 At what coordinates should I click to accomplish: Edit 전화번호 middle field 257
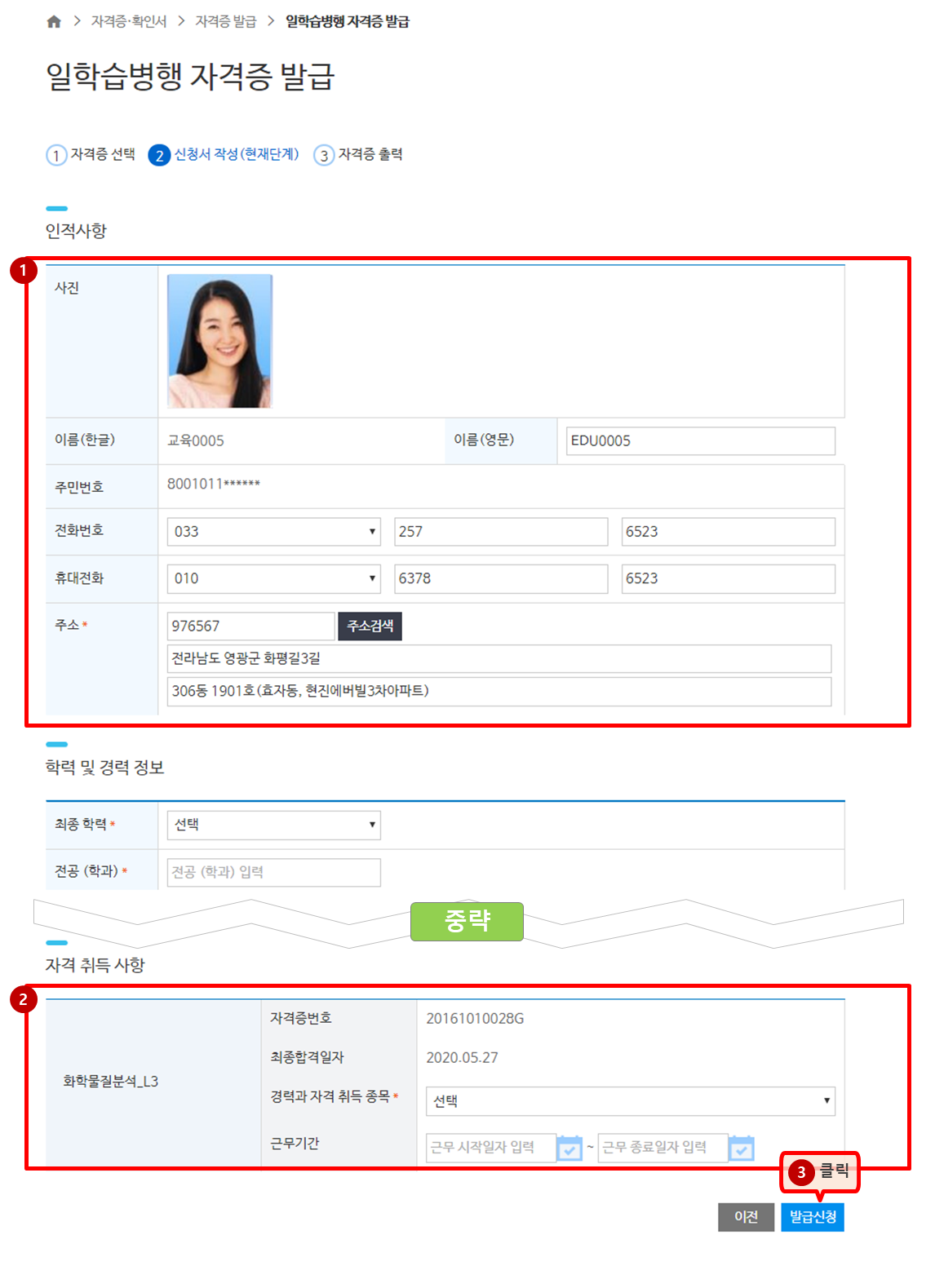click(501, 532)
